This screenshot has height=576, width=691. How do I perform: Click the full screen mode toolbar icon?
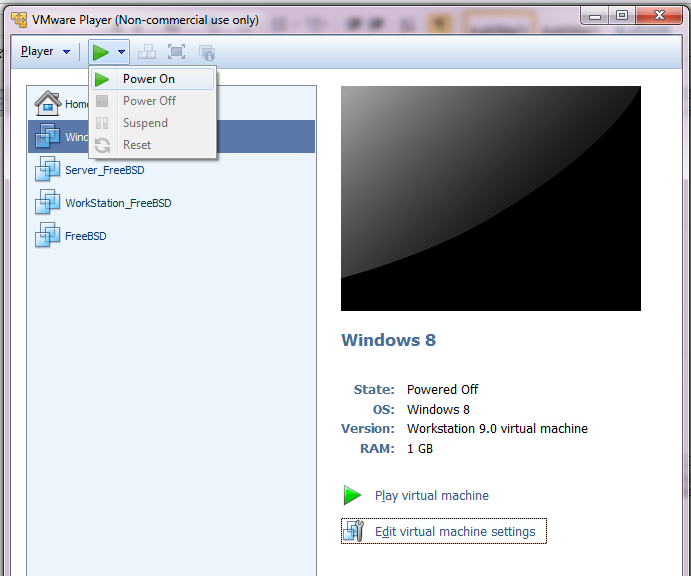[x=176, y=52]
